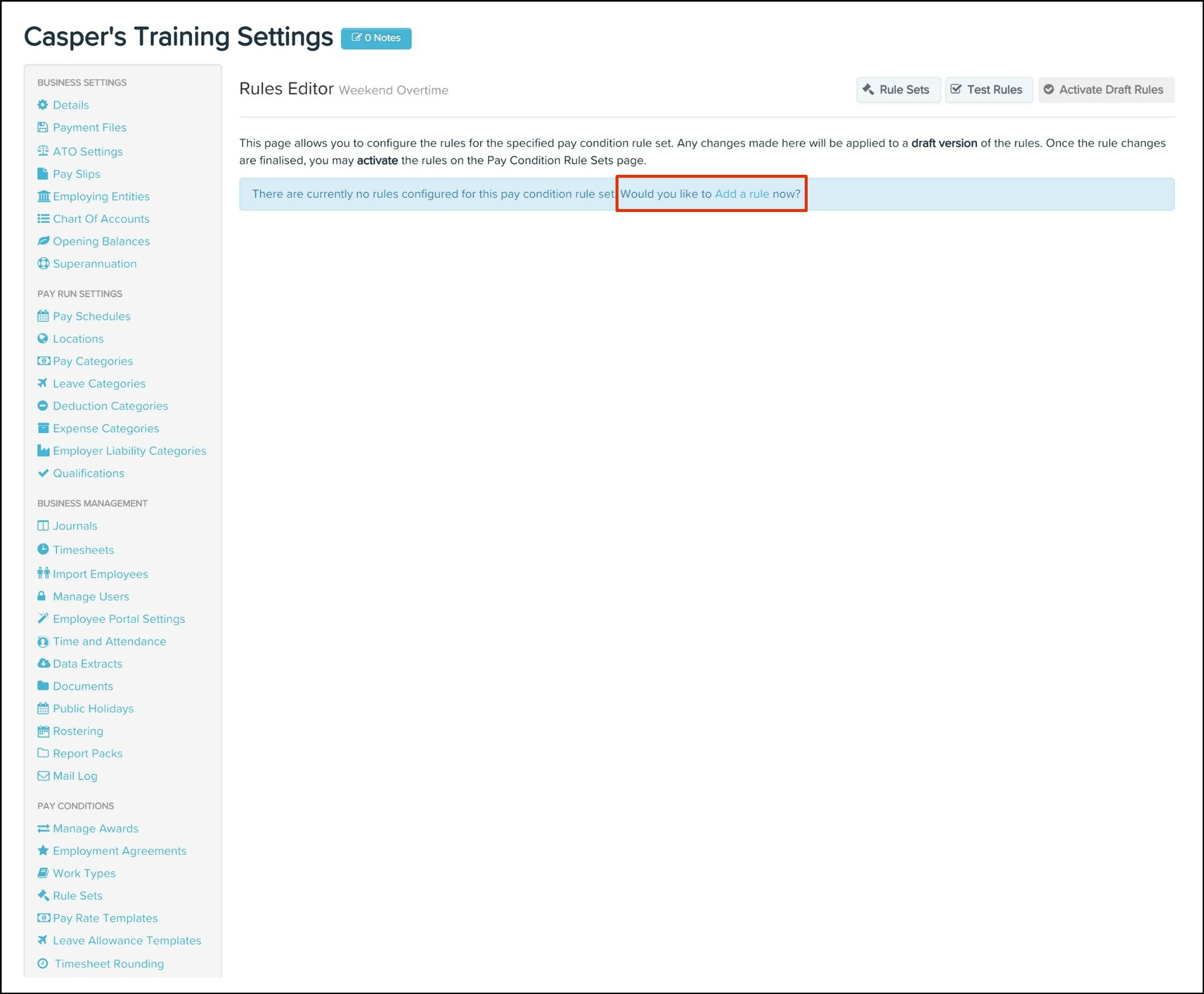Follow the Add a rule link
1204x994 pixels.
point(741,194)
